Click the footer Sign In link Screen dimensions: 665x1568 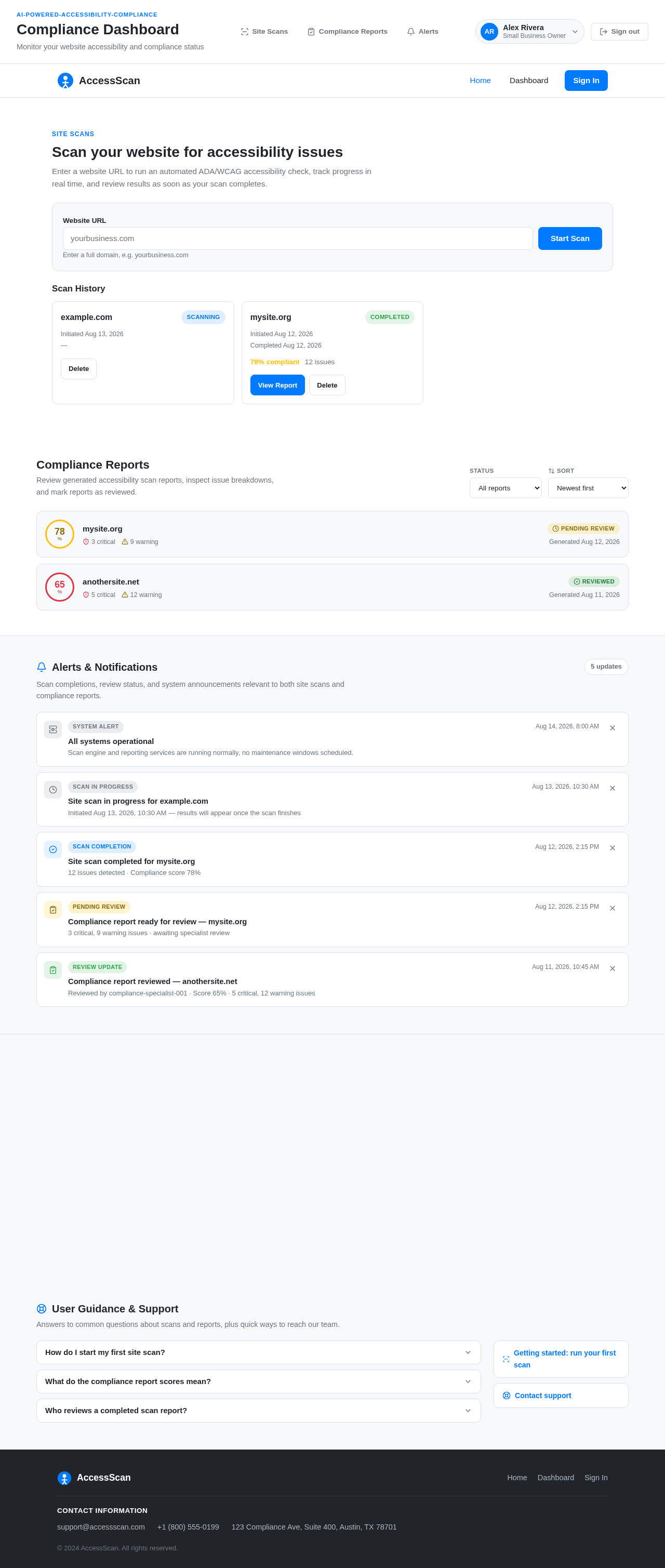pyautogui.click(x=596, y=1478)
